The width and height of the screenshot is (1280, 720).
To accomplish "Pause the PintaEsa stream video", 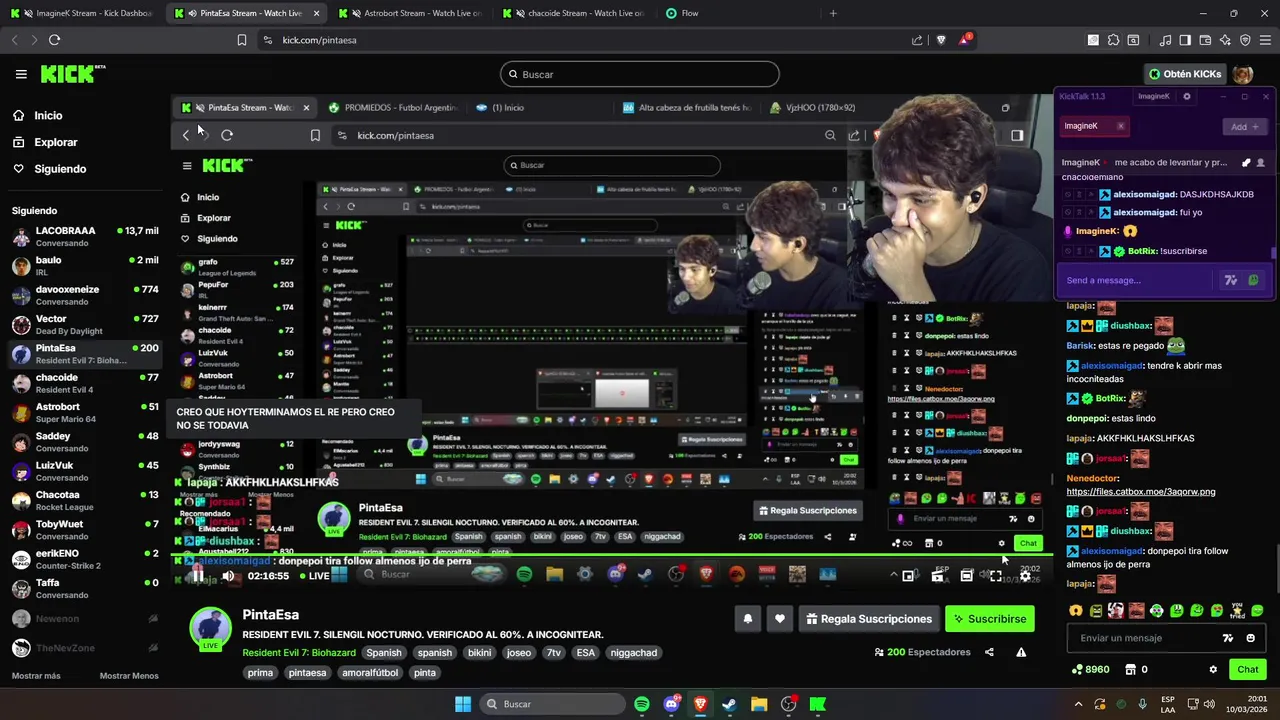I will (198, 576).
